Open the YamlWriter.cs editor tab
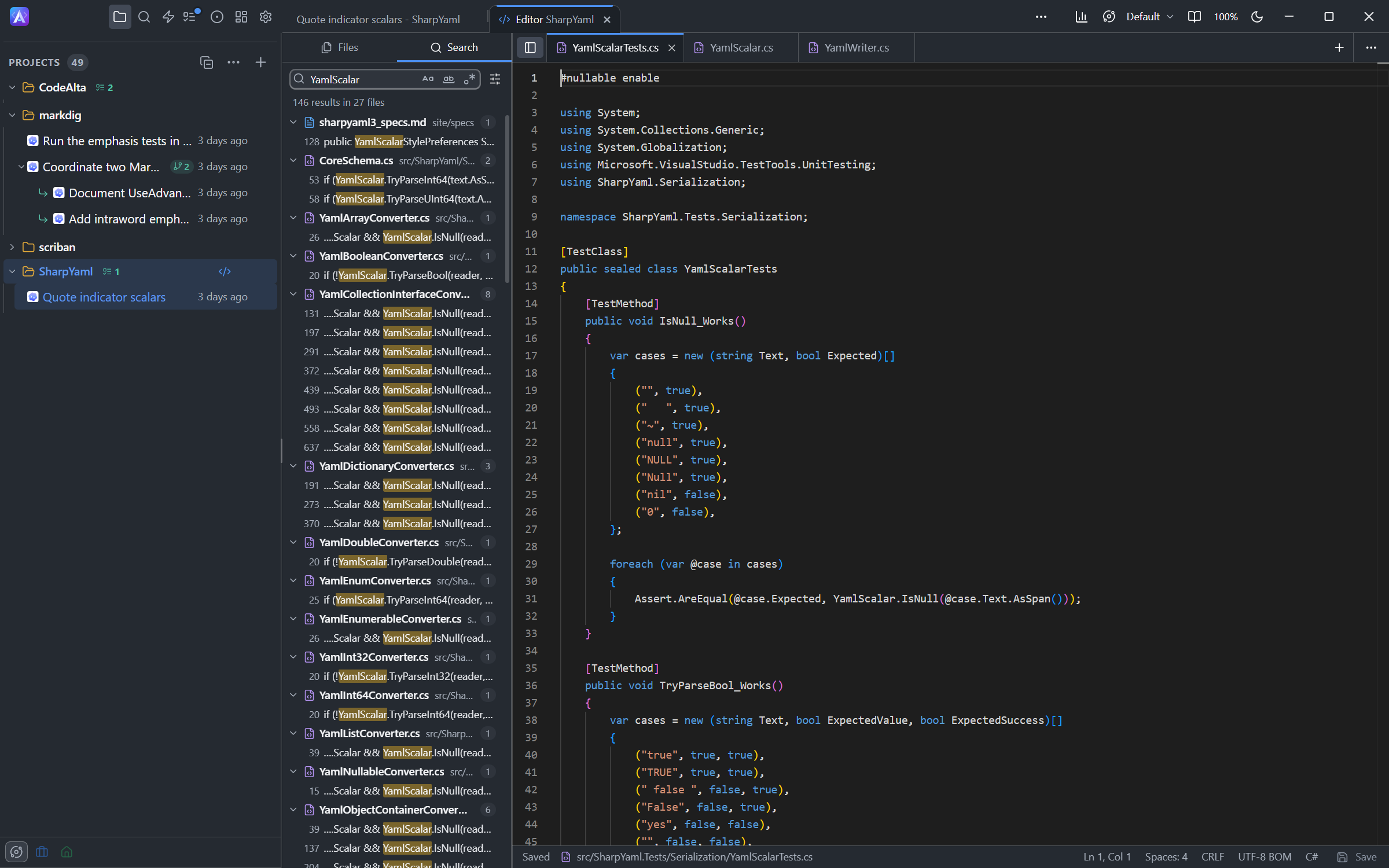The image size is (1389, 868). pyautogui.click(x=857, y=47)
